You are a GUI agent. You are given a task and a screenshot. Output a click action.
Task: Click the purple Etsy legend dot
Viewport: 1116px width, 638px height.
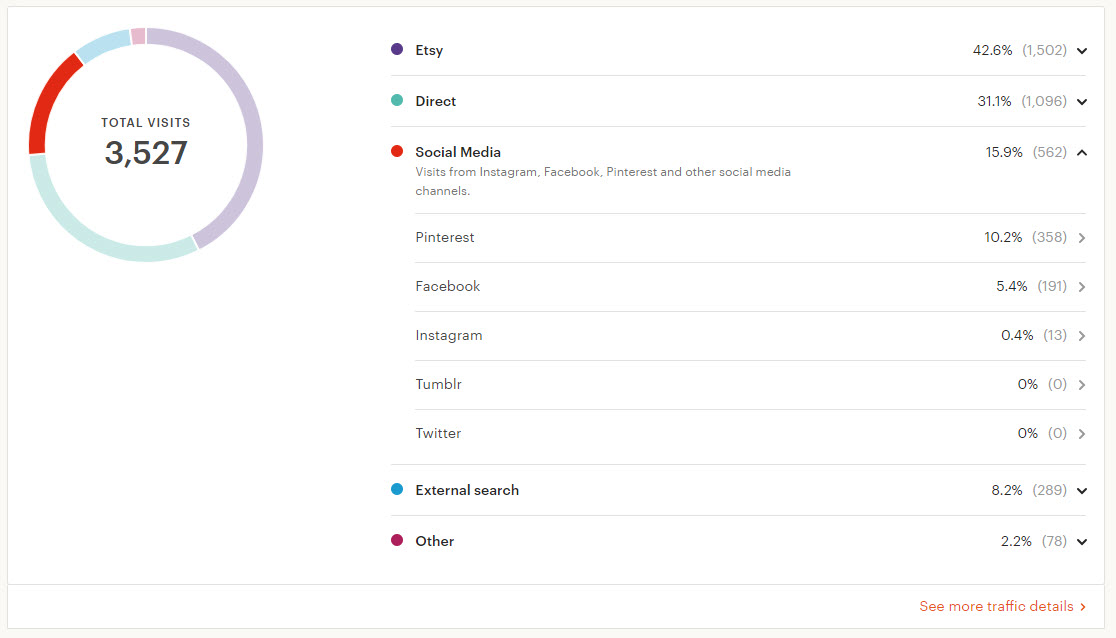point(397,49)
